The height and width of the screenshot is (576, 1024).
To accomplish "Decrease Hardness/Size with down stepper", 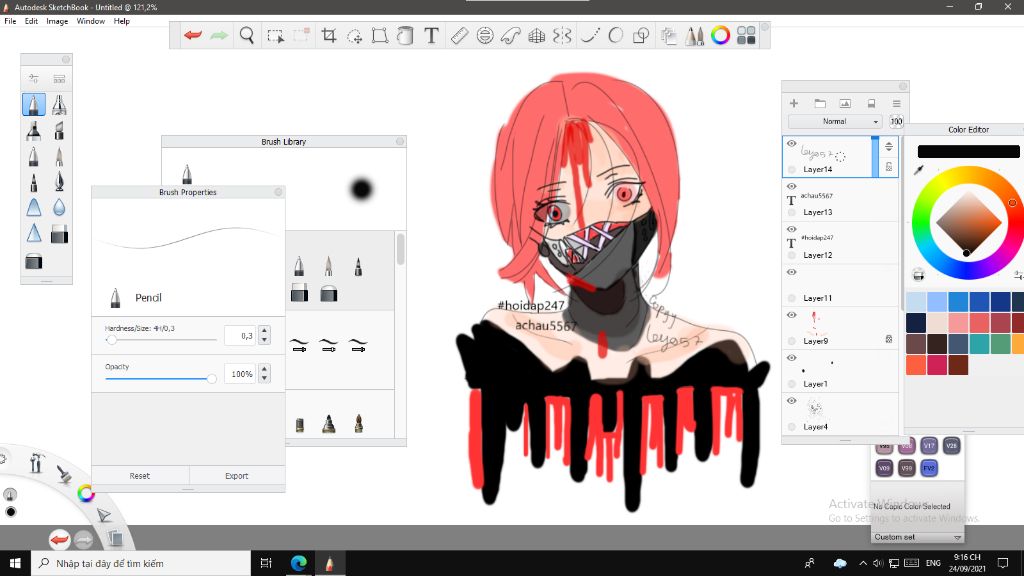I will pyautogui.click(x=264, y=340).
